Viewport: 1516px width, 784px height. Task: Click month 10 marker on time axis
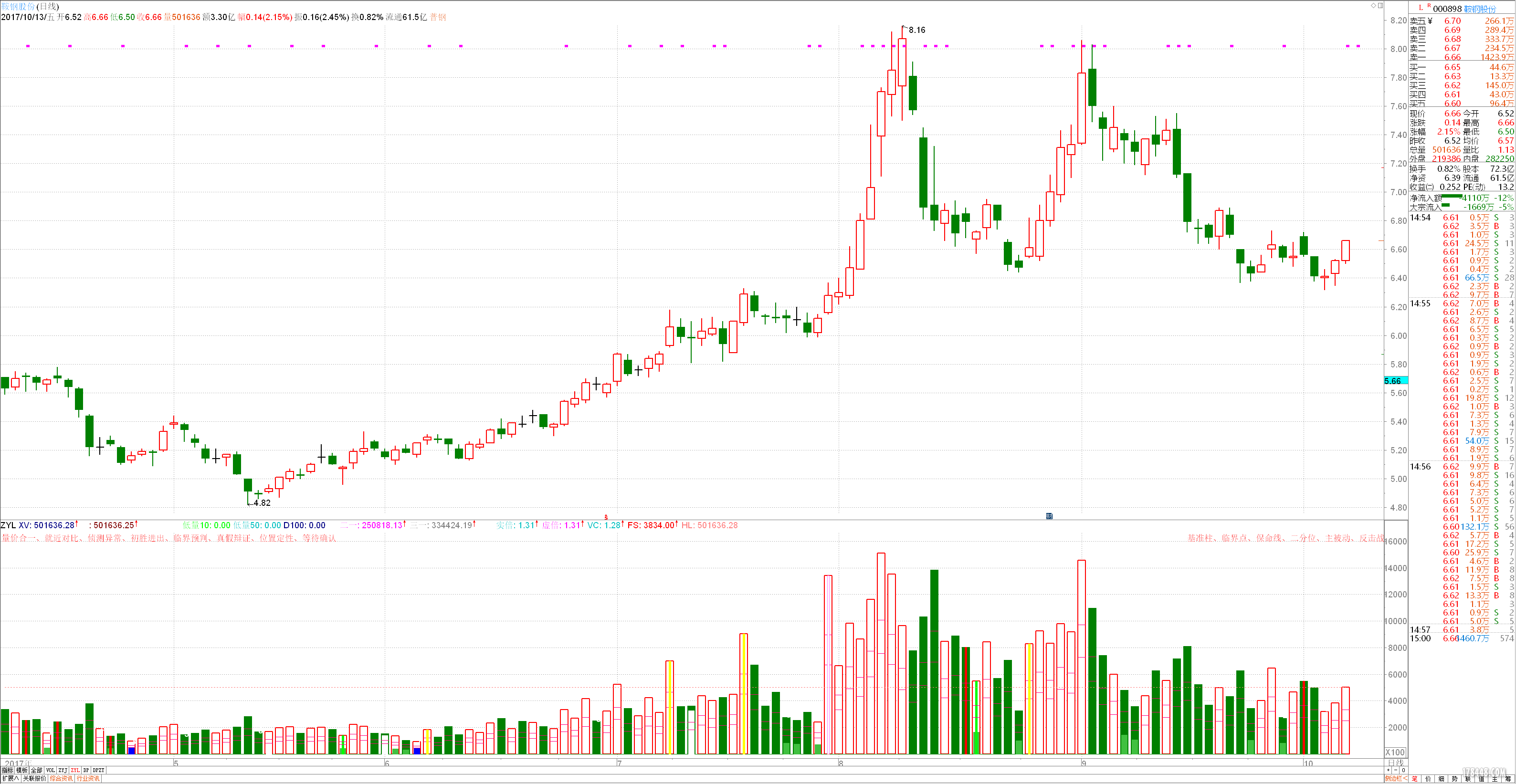(1308, 763)
